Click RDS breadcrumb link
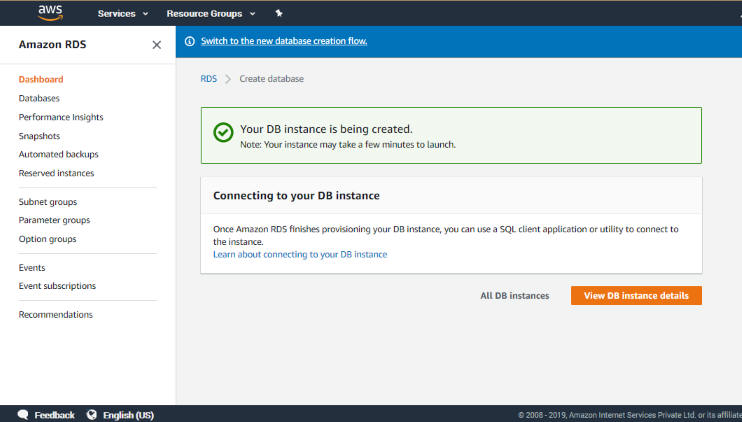Screen dimensions: 742x422 (x=208, y=79)
